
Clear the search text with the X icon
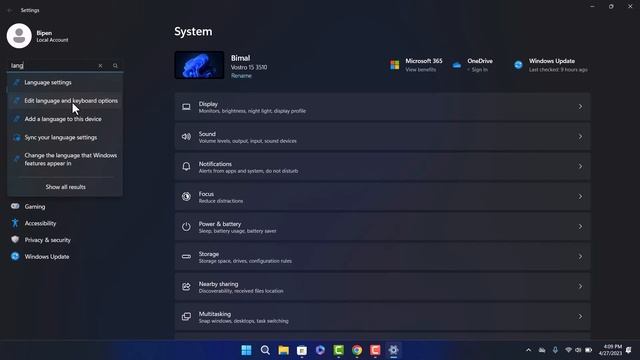(100, 66)
